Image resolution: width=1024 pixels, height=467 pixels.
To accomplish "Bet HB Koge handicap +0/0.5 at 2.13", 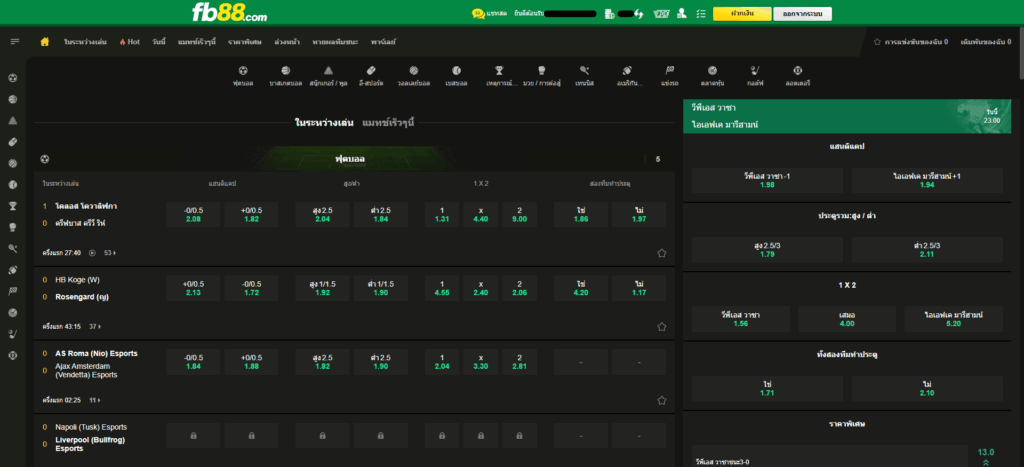I will (193, 288).
